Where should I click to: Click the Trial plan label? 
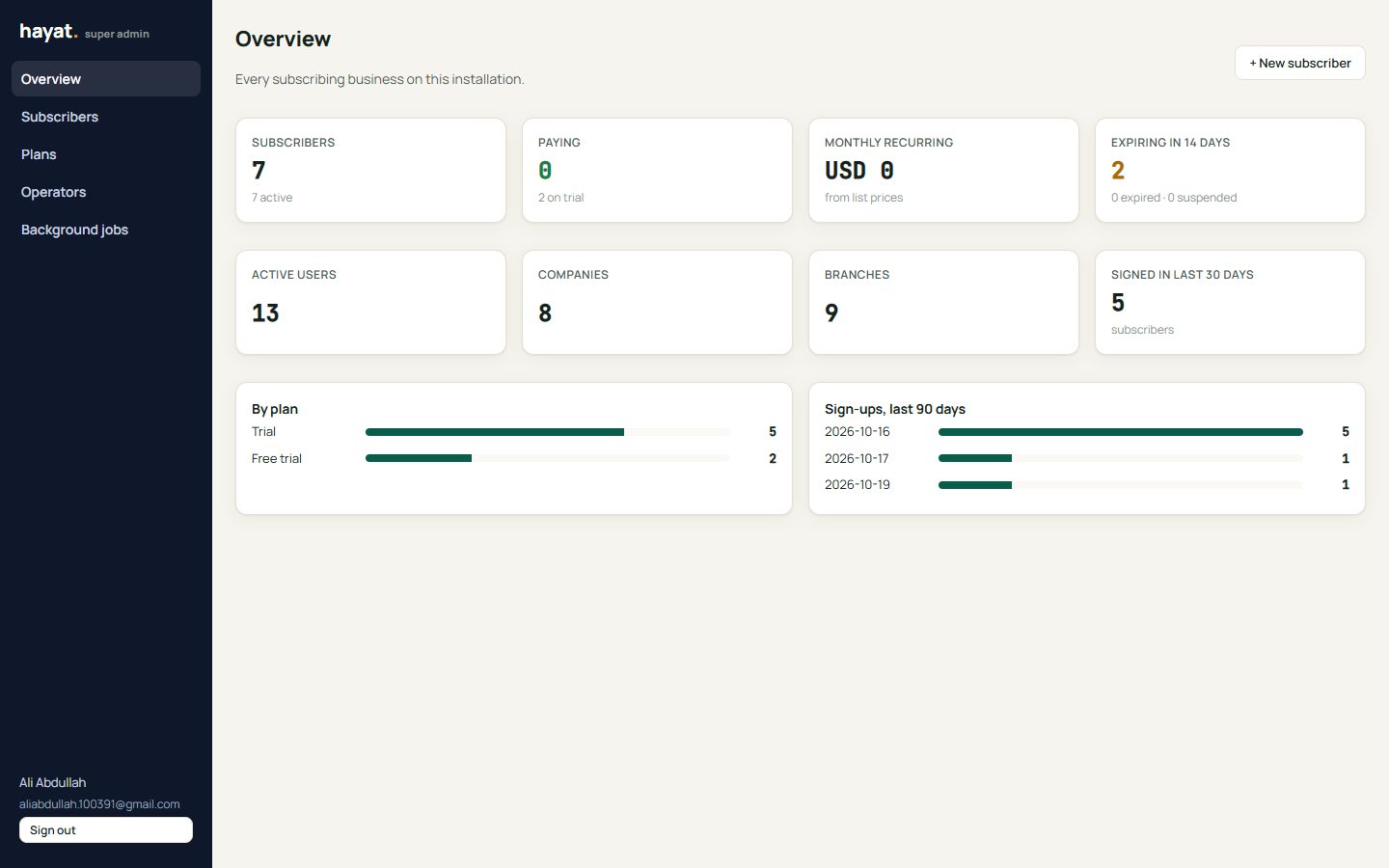pyautogui.click(x=263, y=432)
